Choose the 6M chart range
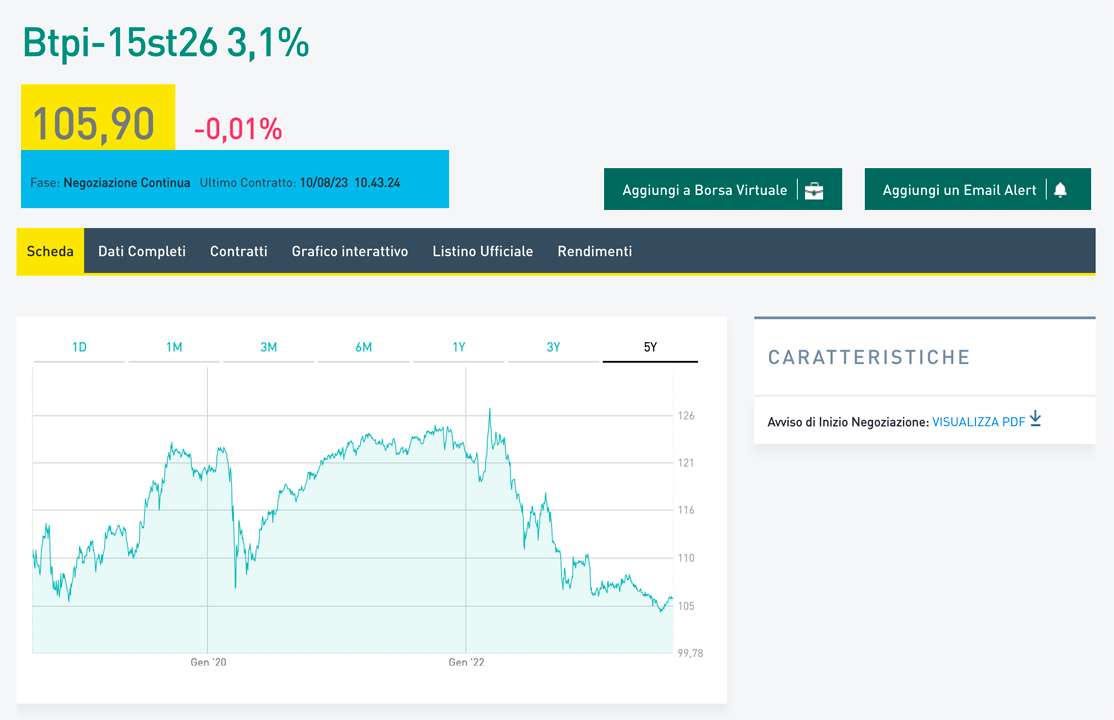 (x=363, y=347)
